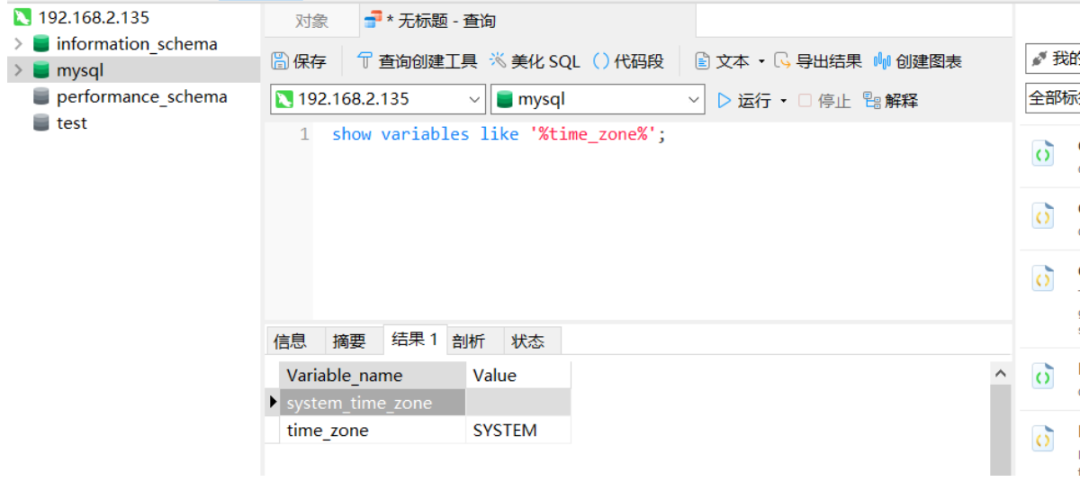
Task: Click the 美化 SQL beautify button
Action: (534, 61)
